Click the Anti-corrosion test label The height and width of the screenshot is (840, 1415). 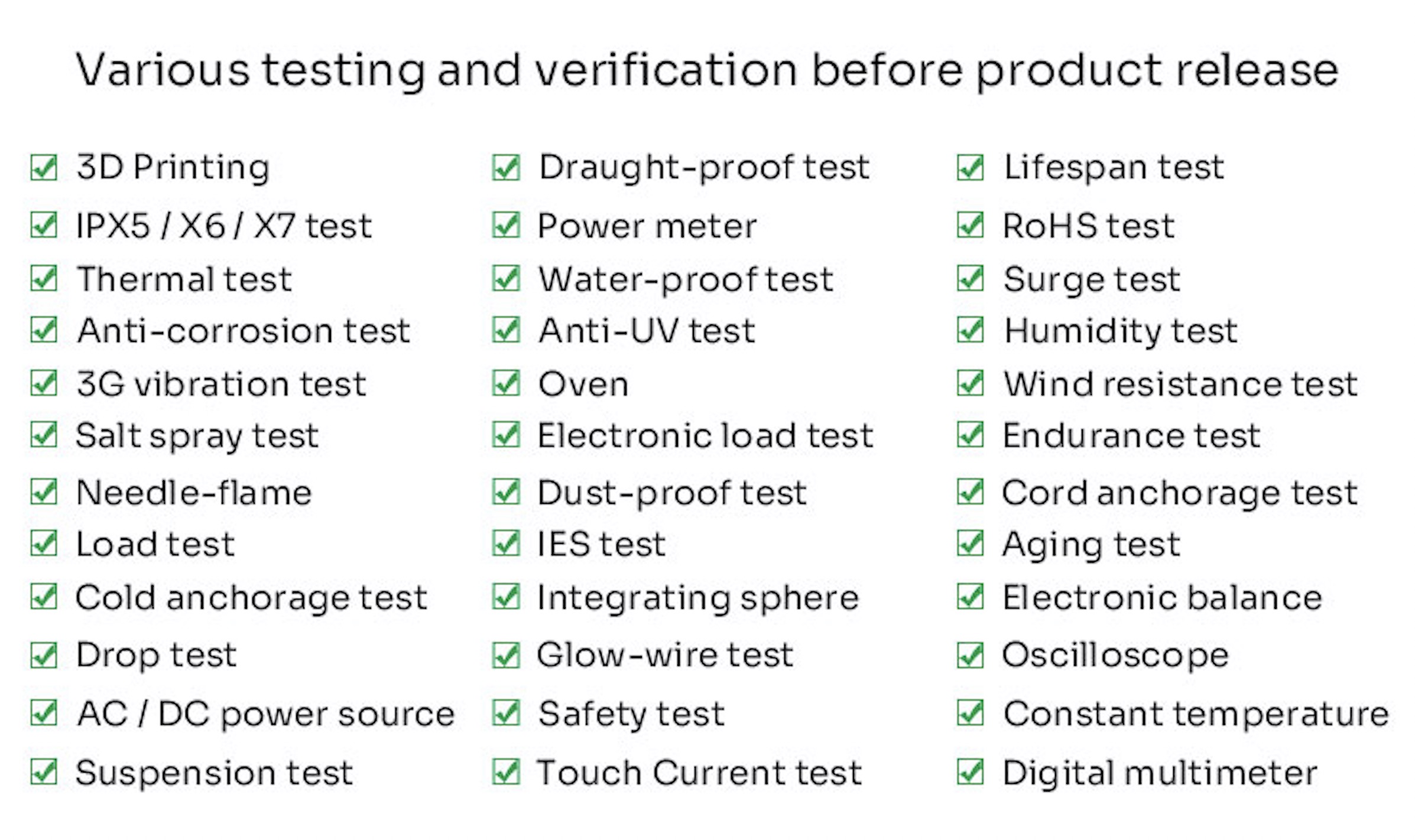tap(244, 331)
